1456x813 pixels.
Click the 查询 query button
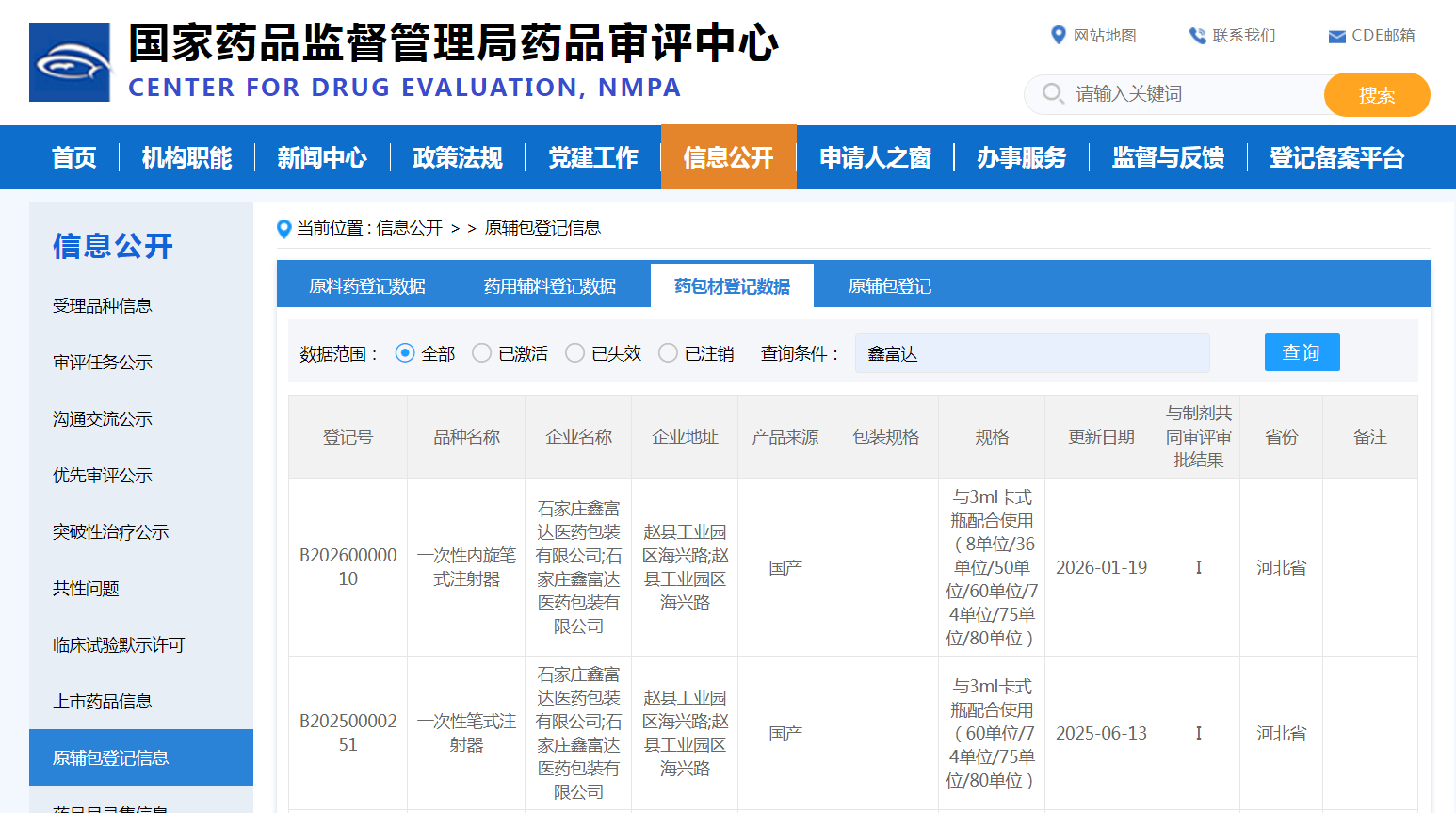[x=1302, y=352]
